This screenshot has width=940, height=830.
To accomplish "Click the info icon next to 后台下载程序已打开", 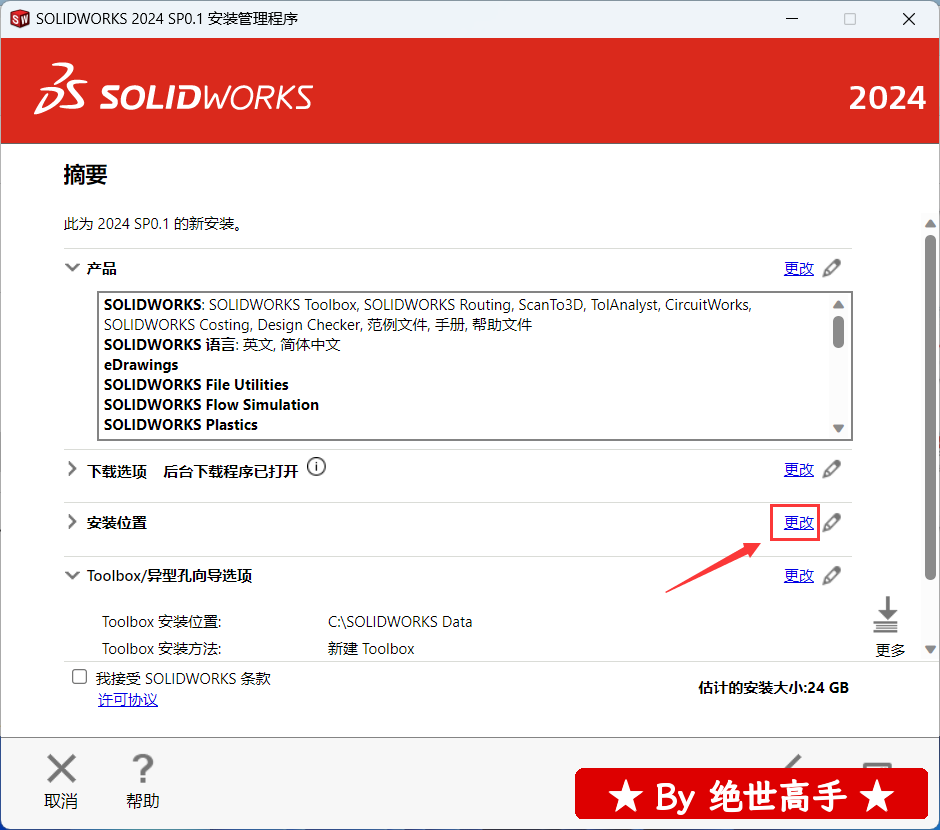I will [x=316, y=467].
